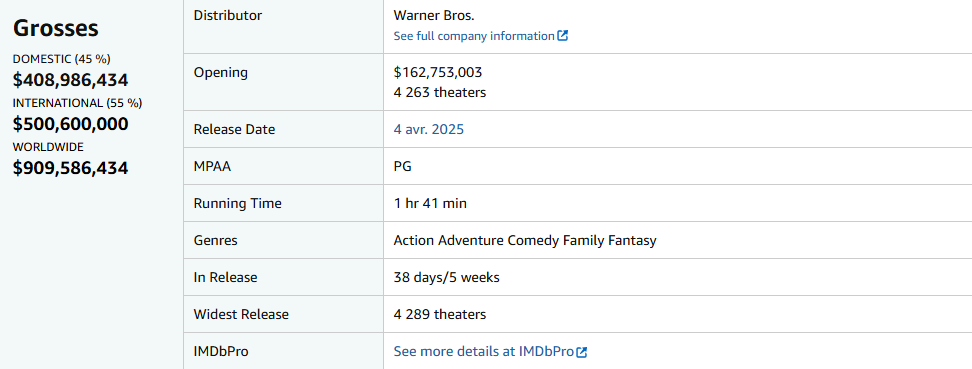Follow See more details at IMDbPro
The height and width of the screenshot is (369, 972).
490,352
